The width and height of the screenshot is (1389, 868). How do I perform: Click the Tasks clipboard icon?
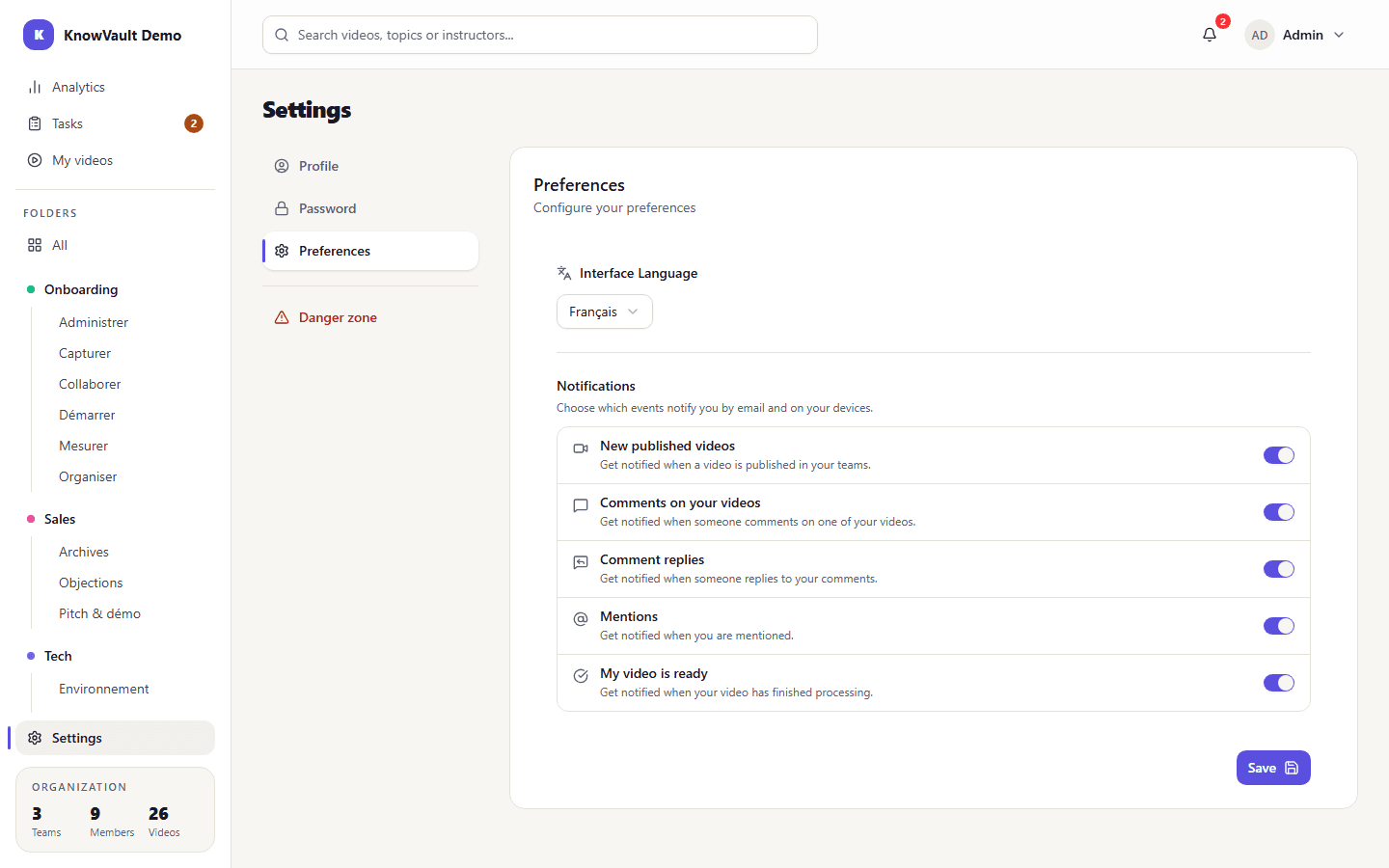pyautogui.click(x=35, y=123)
